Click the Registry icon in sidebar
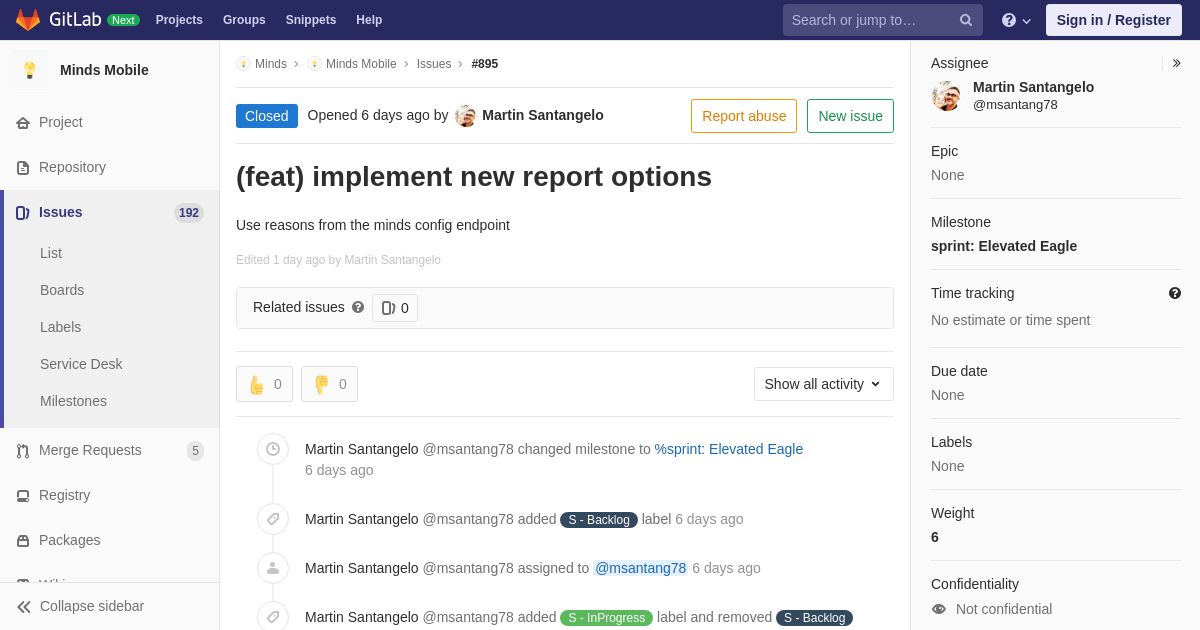 point(23,496)
